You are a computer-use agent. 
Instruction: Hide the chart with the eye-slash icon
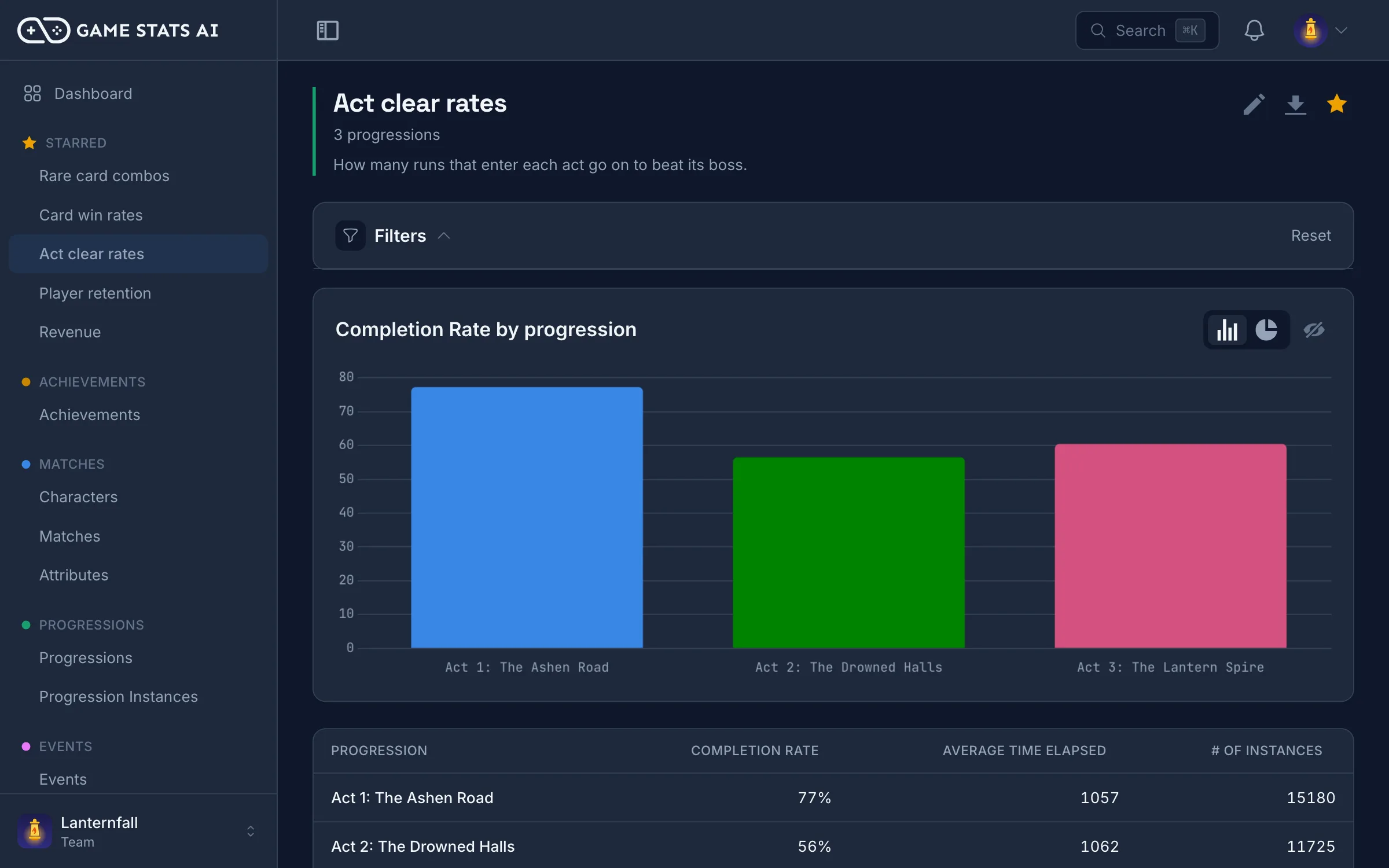tap(1314, 330)
